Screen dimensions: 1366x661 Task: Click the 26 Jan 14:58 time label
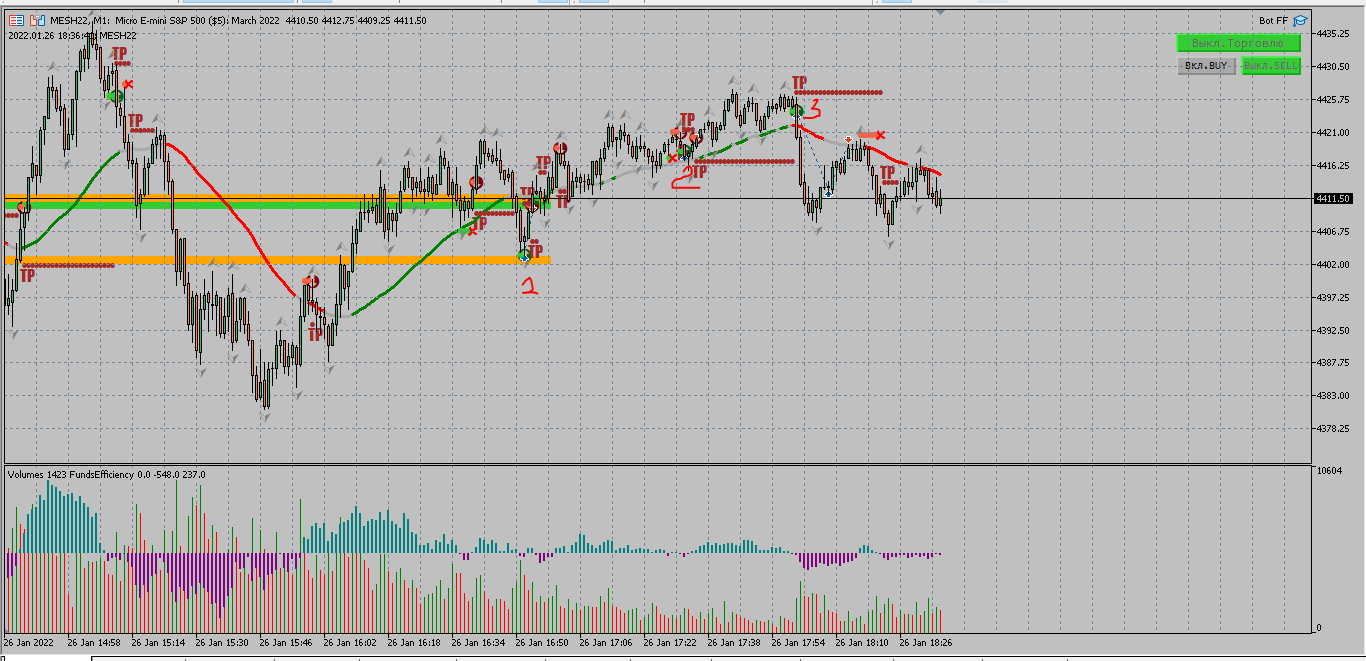pos(94,643)
